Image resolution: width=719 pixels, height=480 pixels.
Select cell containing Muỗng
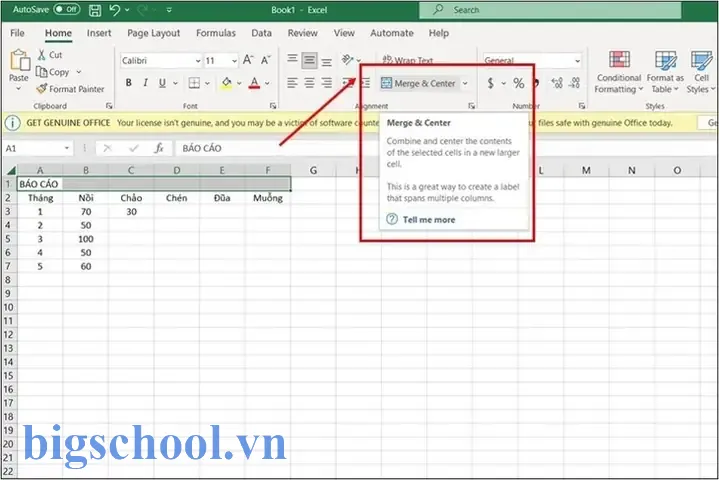pyautogui.click(x=268, y=198)
